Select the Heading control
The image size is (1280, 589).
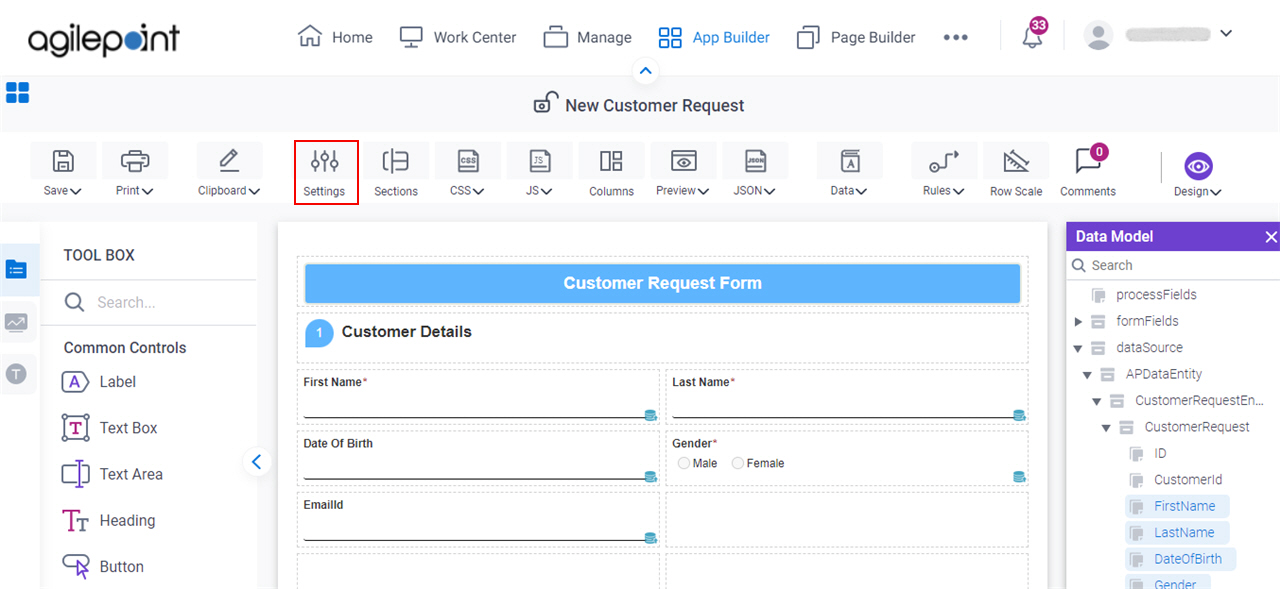pos(109,520)
